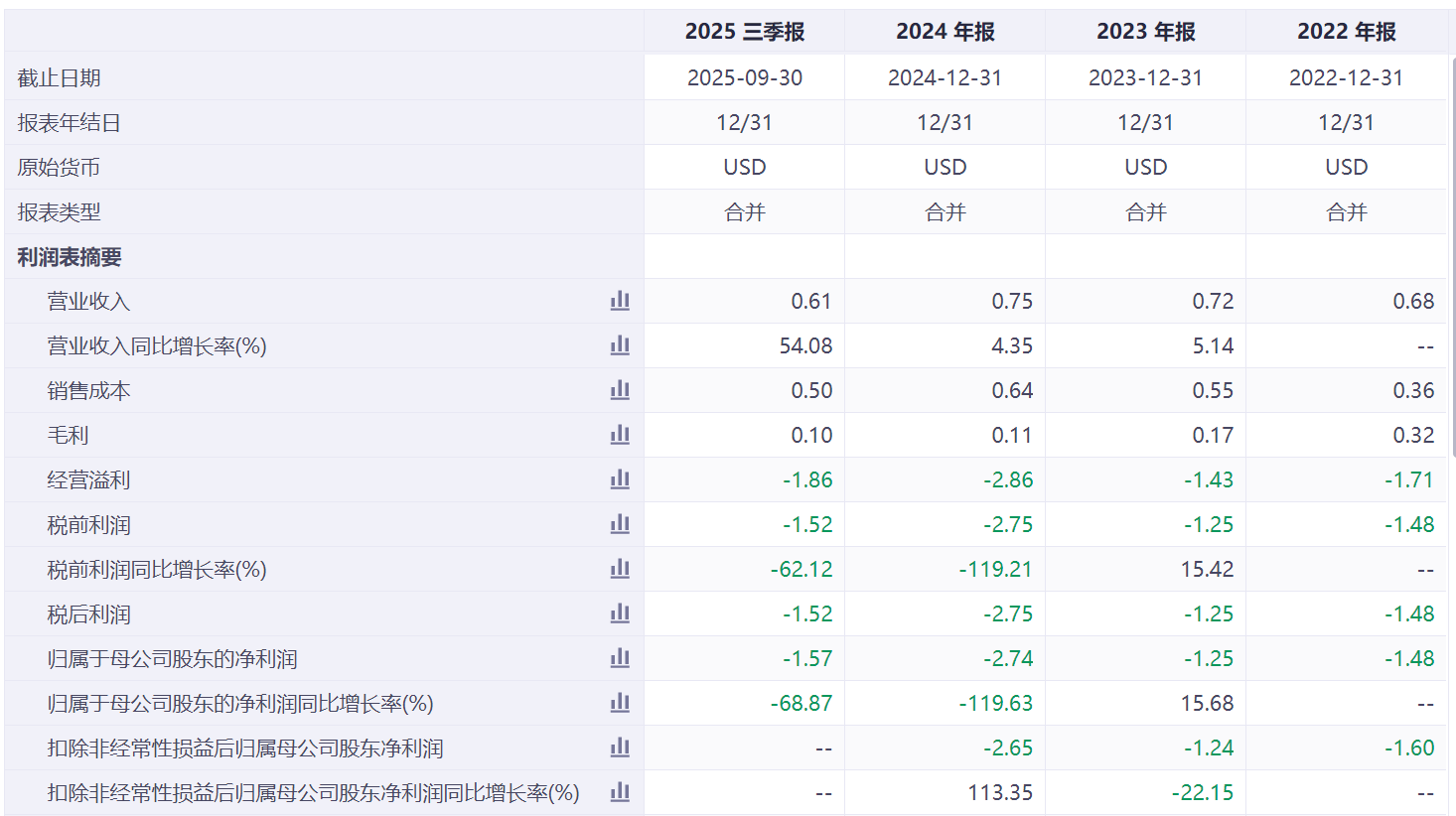Image resolution: width=1456 pixels, height=816 pixels.
Task: Click chart icon for 扣除非经常性损益后归属母公司股东净利润
Action: 620,748
